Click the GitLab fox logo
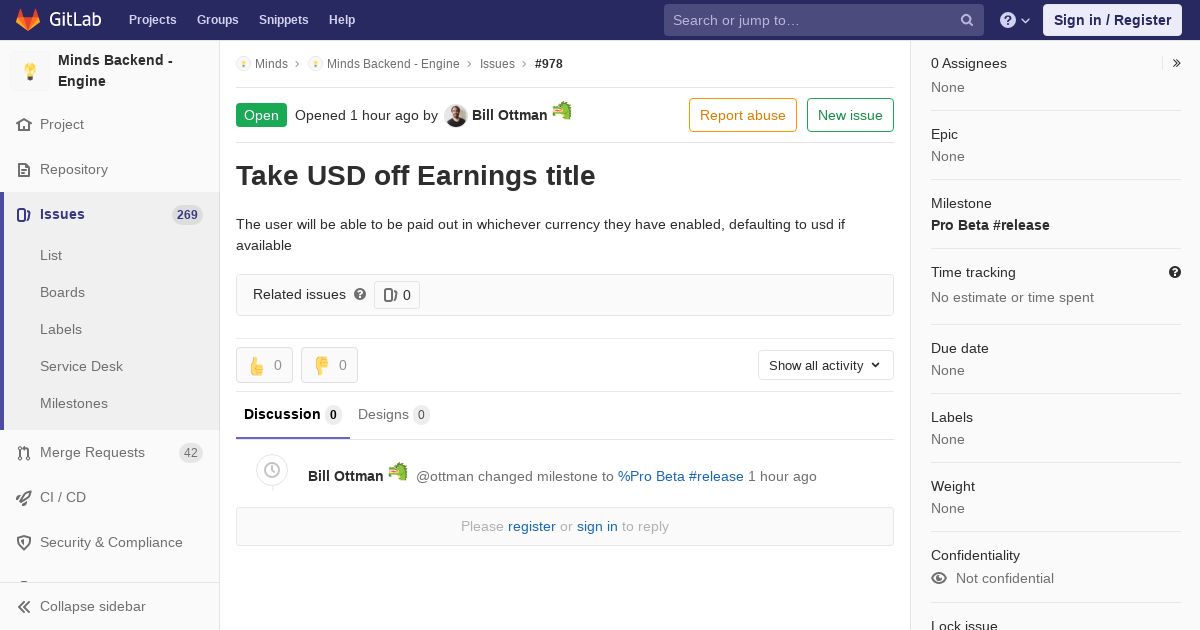 tap(28, 20)
